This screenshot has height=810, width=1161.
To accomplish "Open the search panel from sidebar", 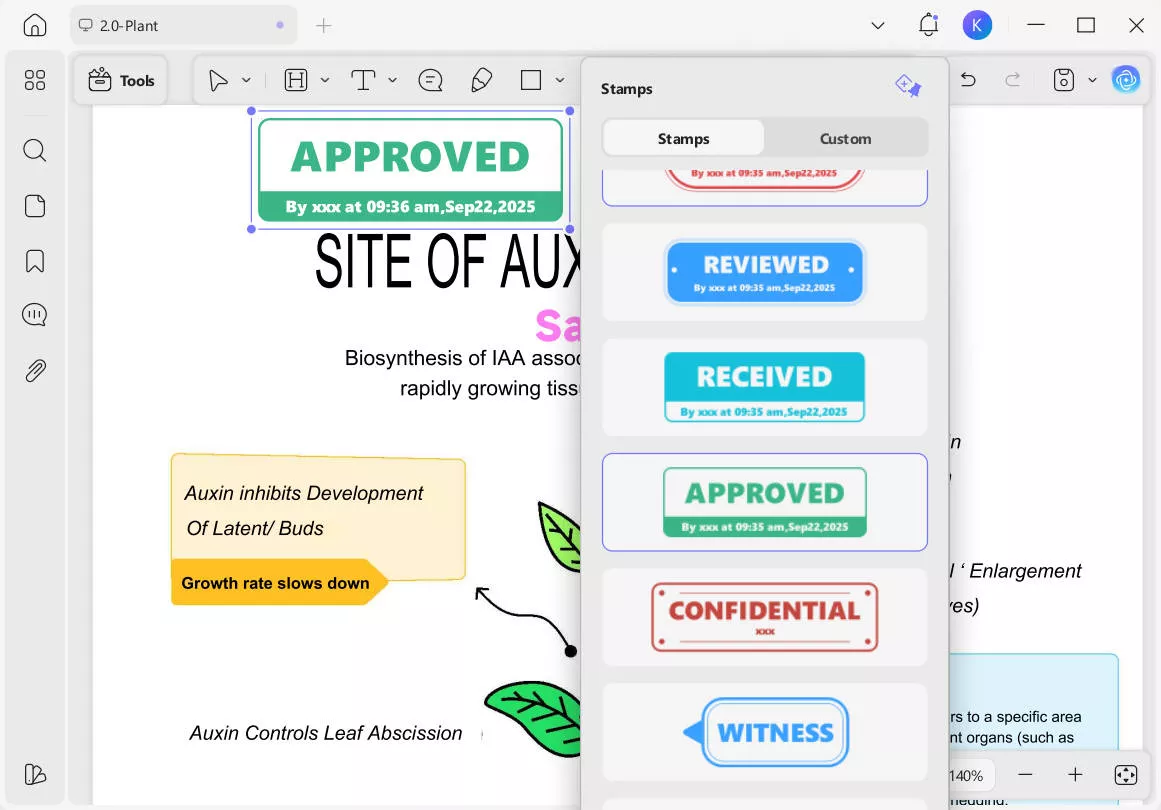I will [x=35, y=151].
